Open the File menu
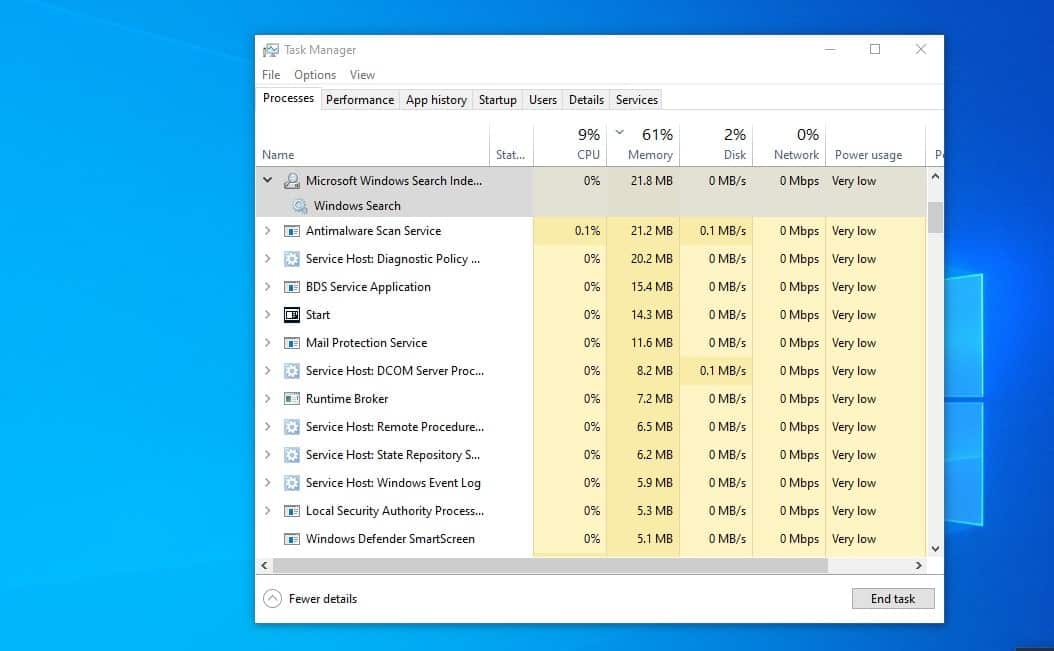1054x651 pixels. click(x=271, y=75)
